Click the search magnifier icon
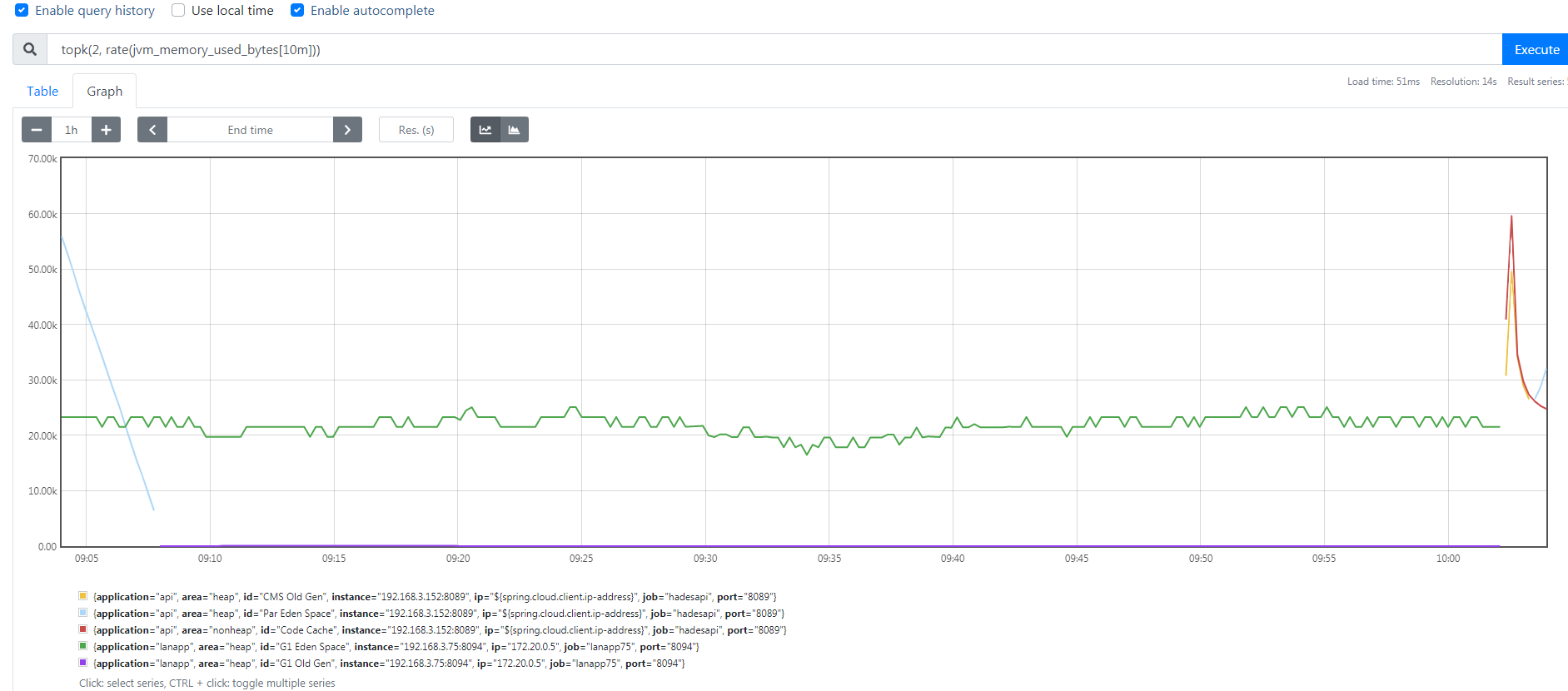The image size is (1568, 691). [x=30, y=49]
